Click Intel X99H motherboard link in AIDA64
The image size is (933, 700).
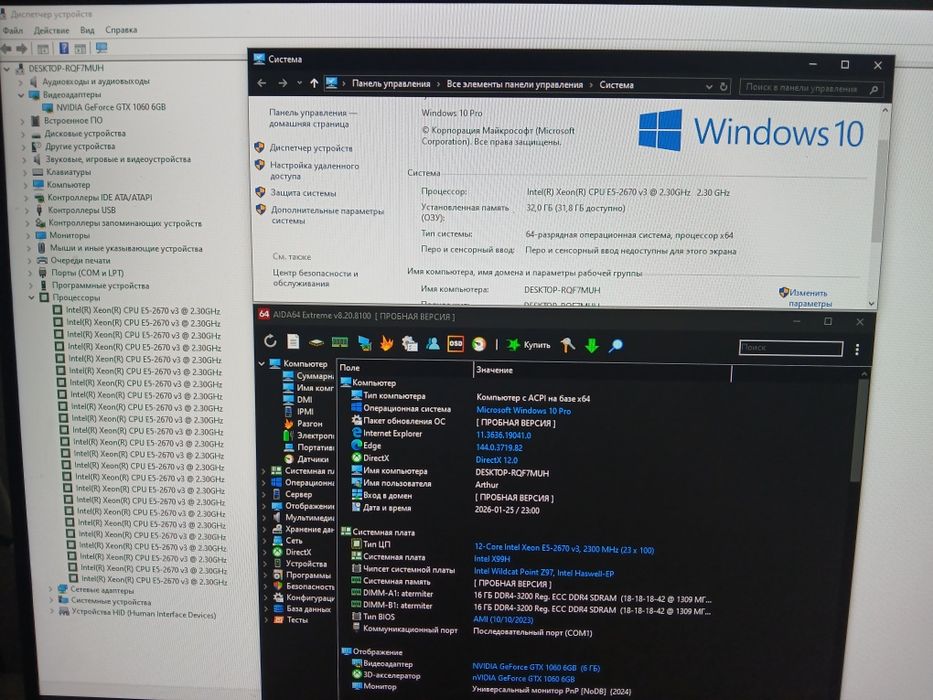pos(491,559)
